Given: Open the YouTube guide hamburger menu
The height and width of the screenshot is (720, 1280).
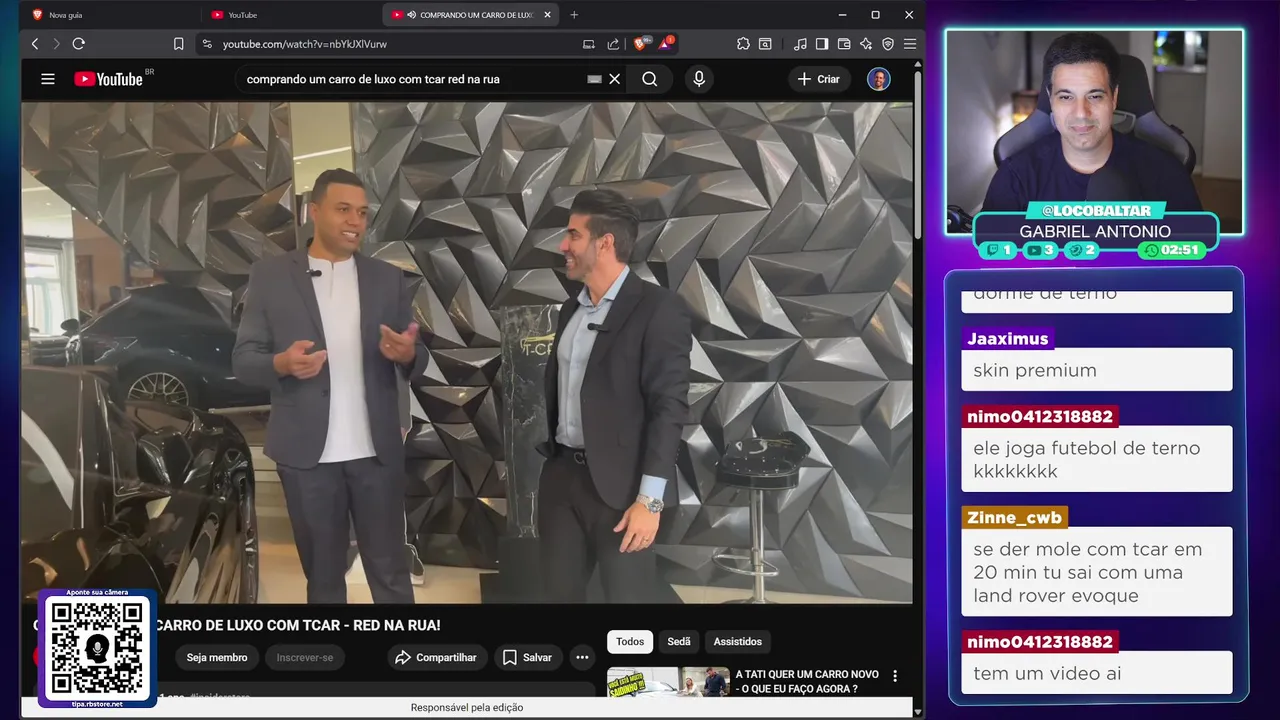Looking at the screenshot, I should 48,79.
